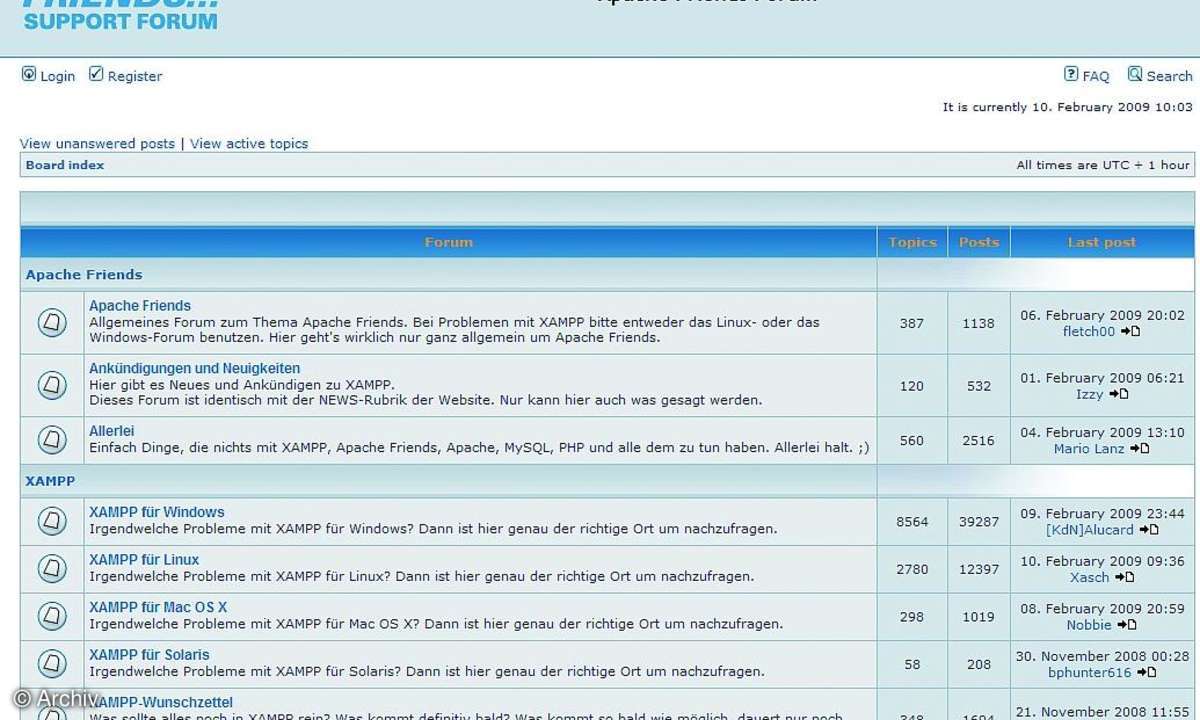Open XAMPP für Solaris forum
The image size is (1200, 720).
coord(149,655)
